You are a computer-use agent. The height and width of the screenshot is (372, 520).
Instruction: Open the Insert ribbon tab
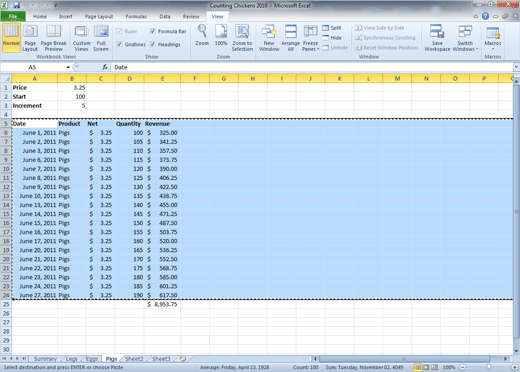click(65, 16)
